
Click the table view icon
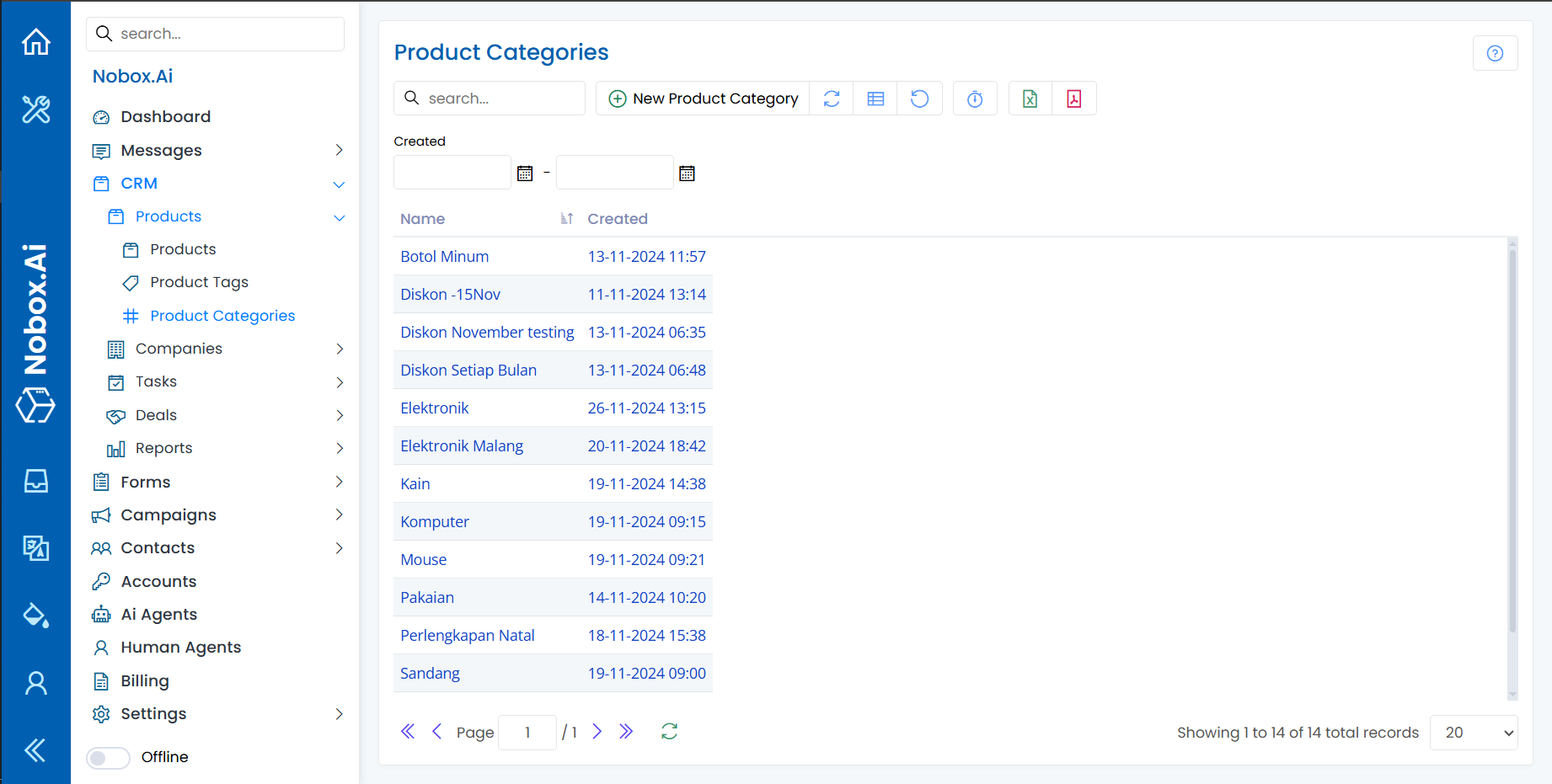875,99
